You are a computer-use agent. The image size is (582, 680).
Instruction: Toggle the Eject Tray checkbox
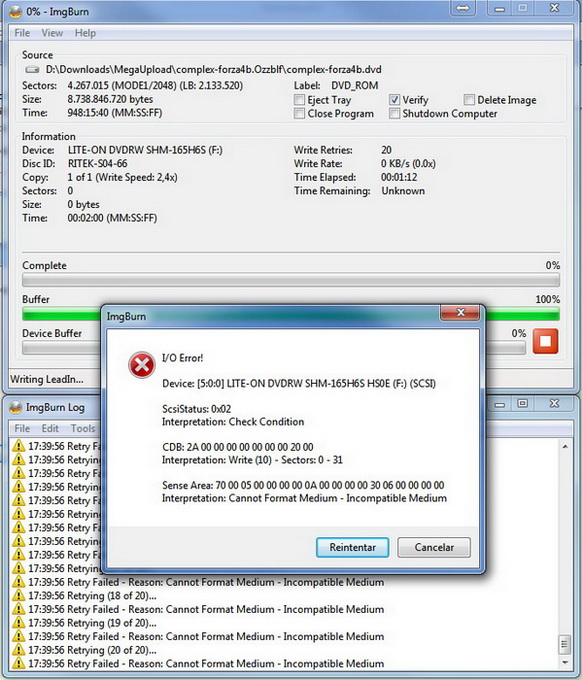point(299,100)
